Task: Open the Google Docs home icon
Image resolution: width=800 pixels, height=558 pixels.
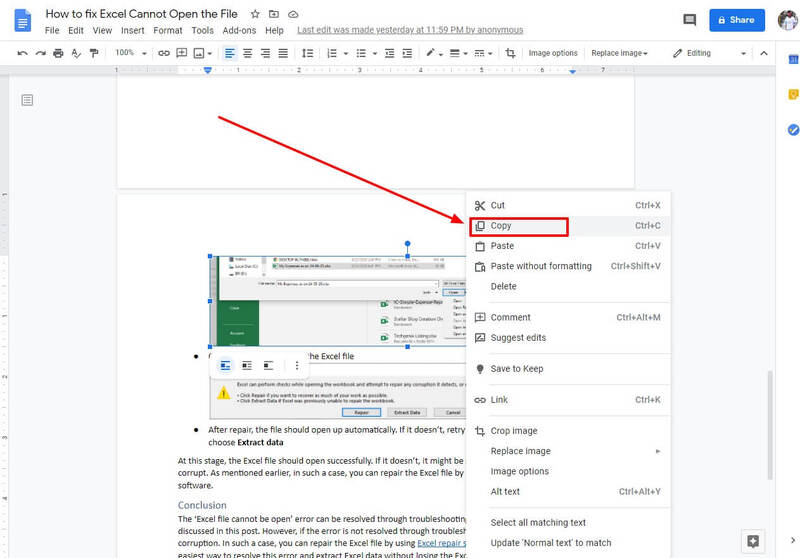Action: [x=23, y=20]
